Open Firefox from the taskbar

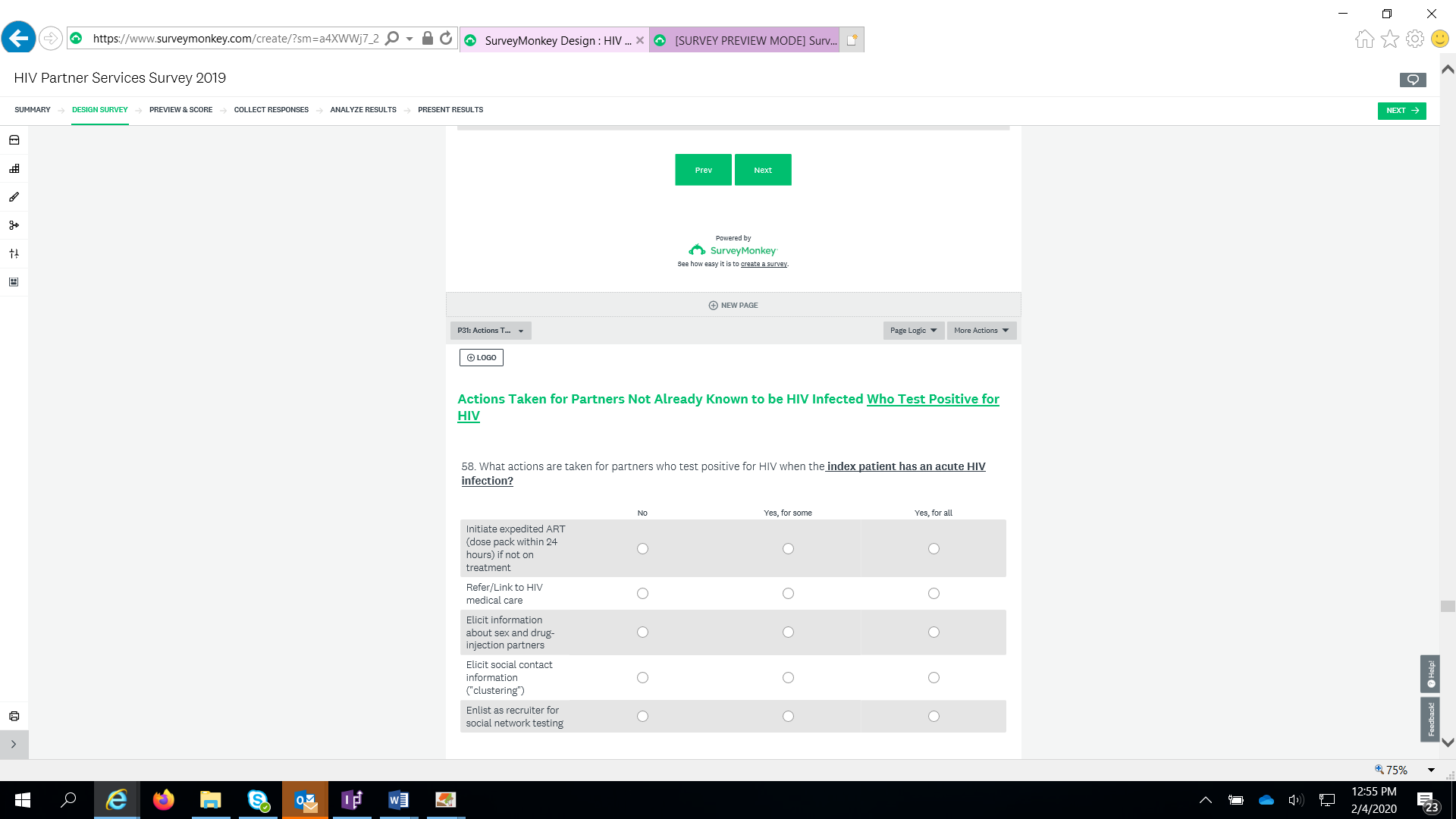click(163, 800)
